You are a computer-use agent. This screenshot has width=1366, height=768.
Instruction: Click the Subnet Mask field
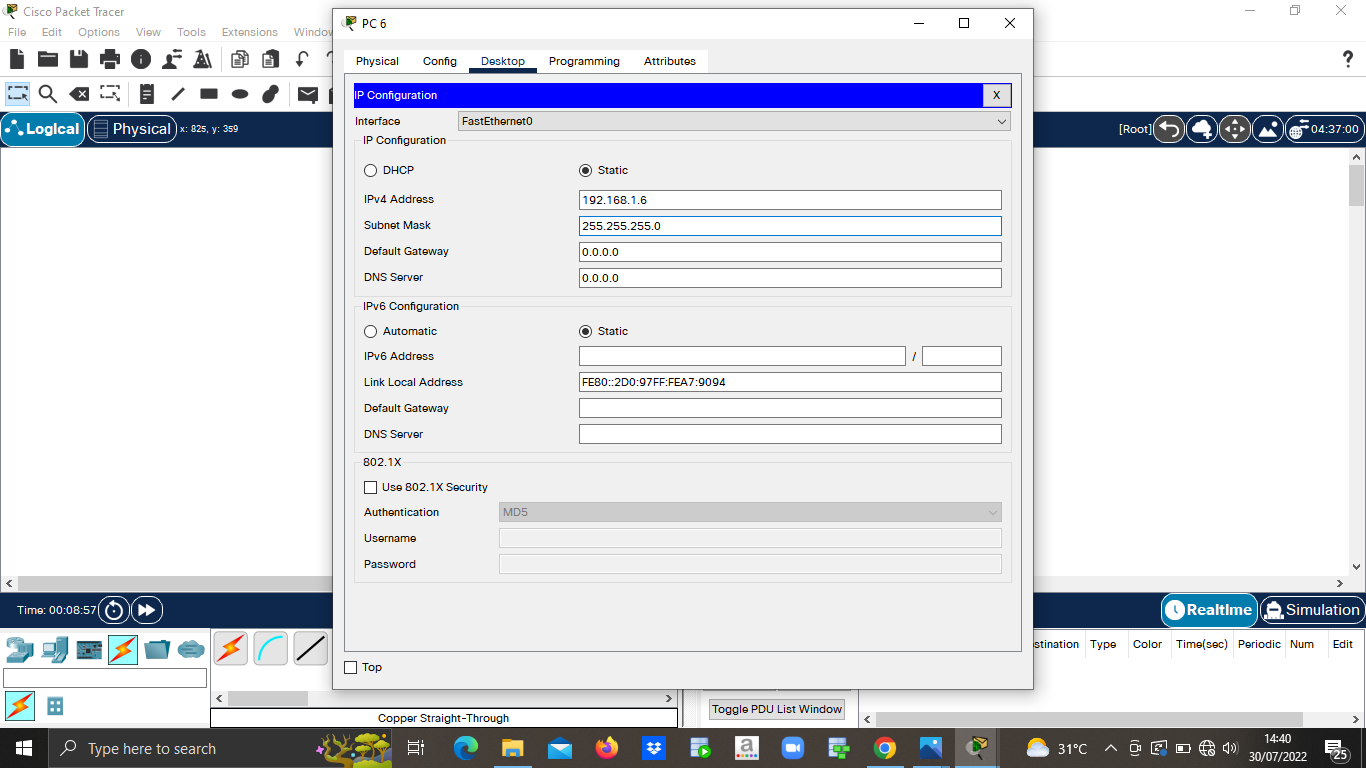point(790,226)
